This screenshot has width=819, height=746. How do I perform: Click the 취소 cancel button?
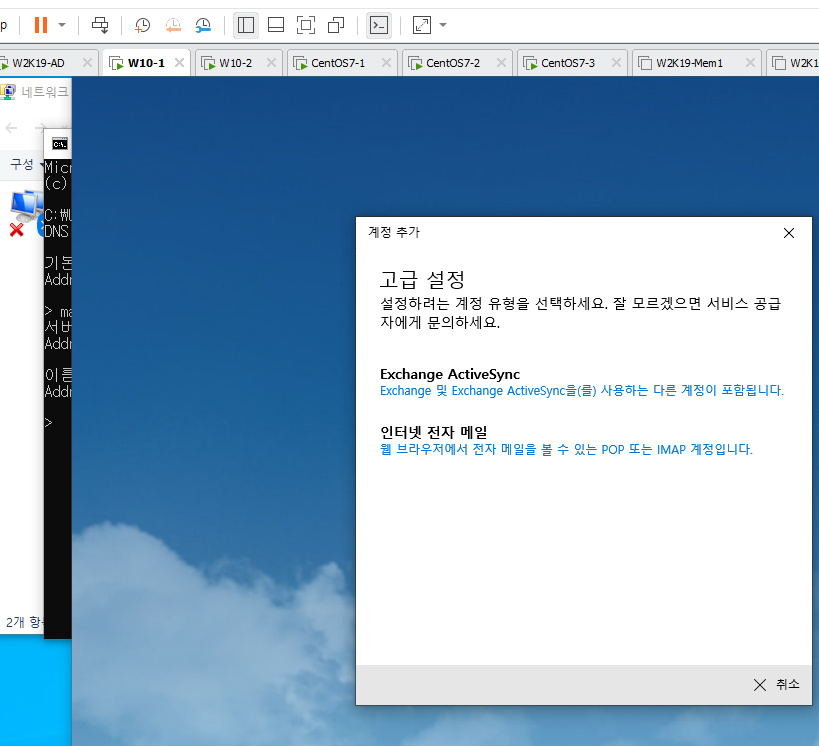tap(777, 684)
